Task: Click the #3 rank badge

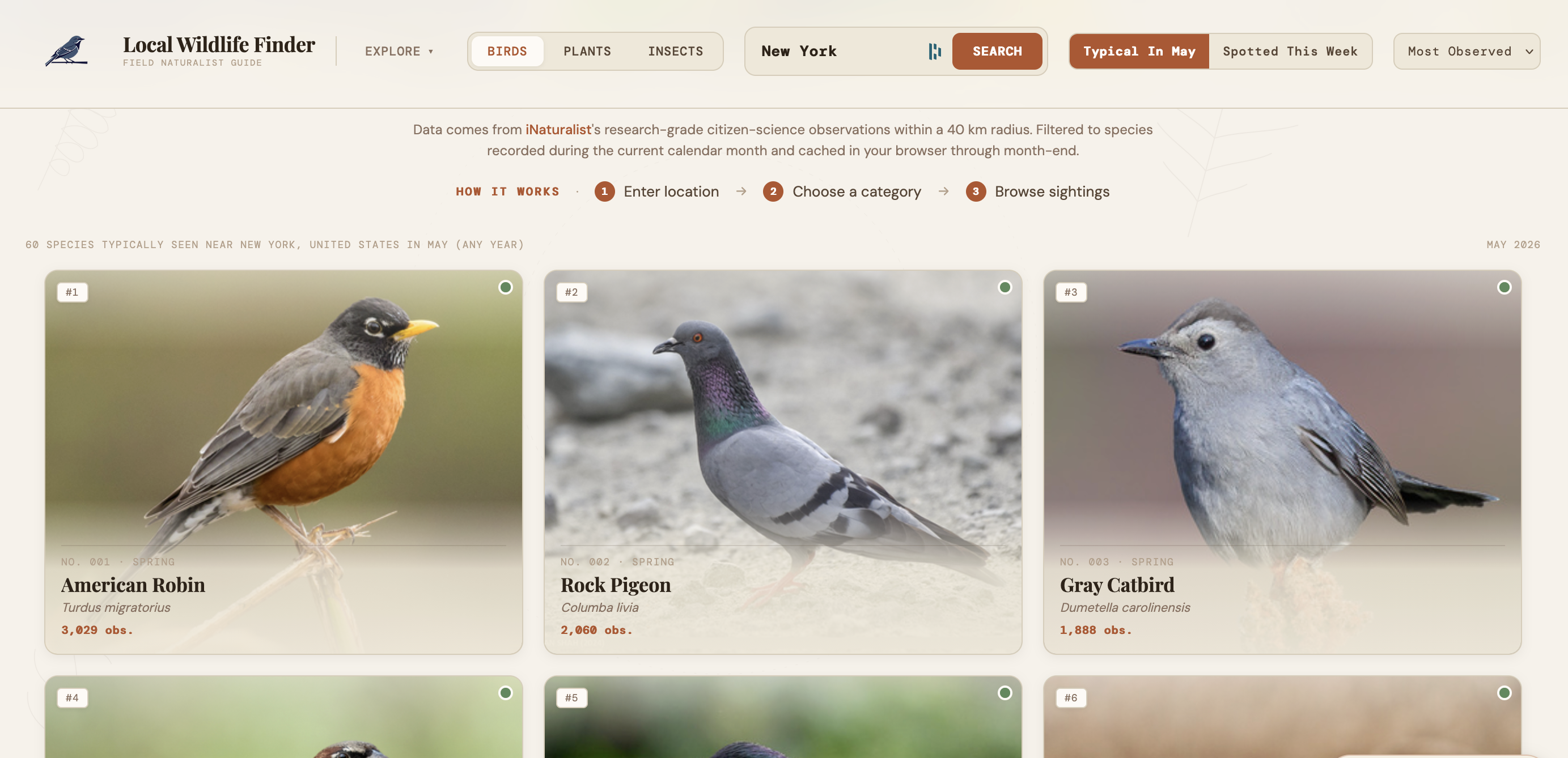Action: point(1071,292)
